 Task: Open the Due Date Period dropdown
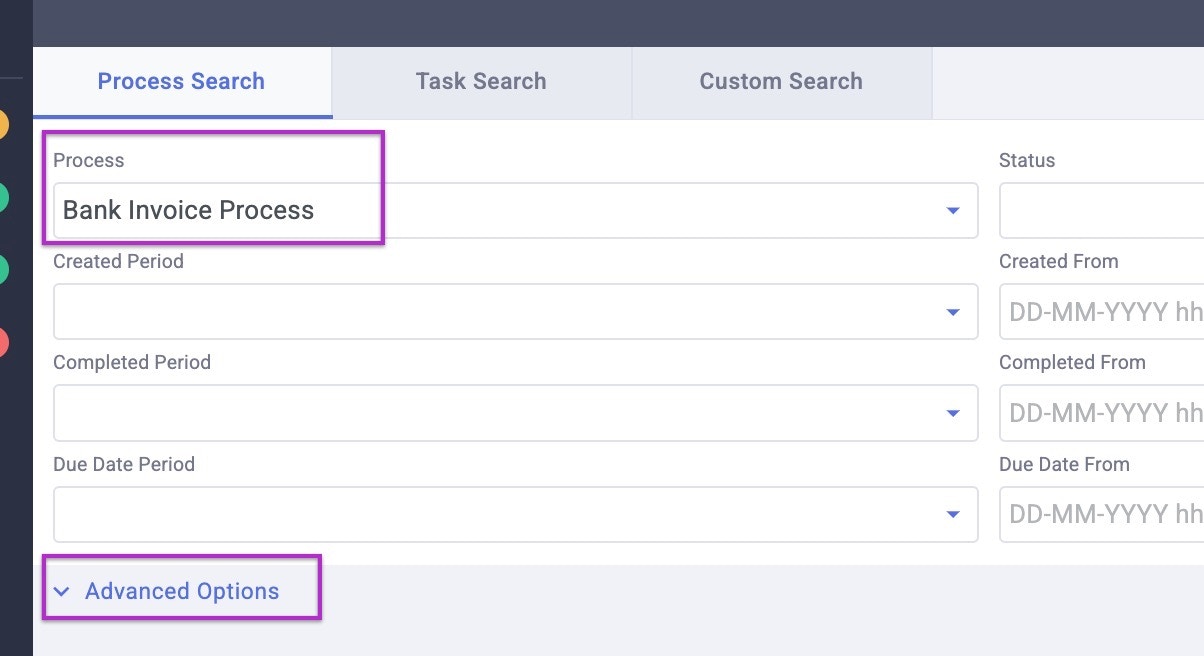[x=500, y=514]
